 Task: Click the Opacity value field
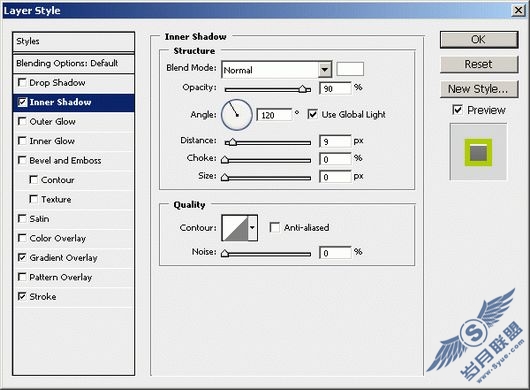[x=335, y=89]
